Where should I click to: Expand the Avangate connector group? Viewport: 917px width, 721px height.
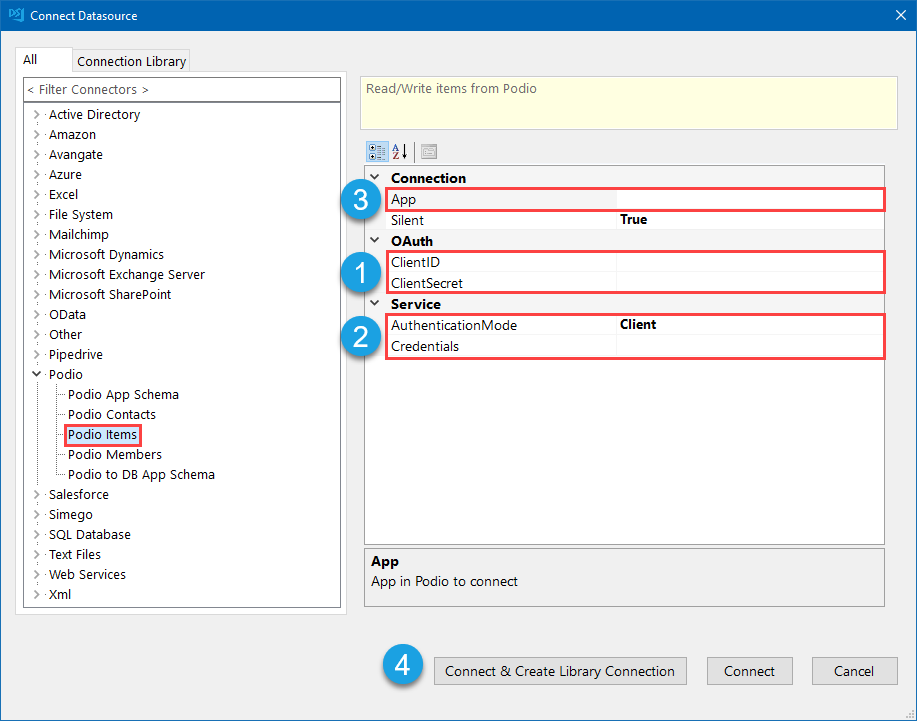(x=36, y=154)
